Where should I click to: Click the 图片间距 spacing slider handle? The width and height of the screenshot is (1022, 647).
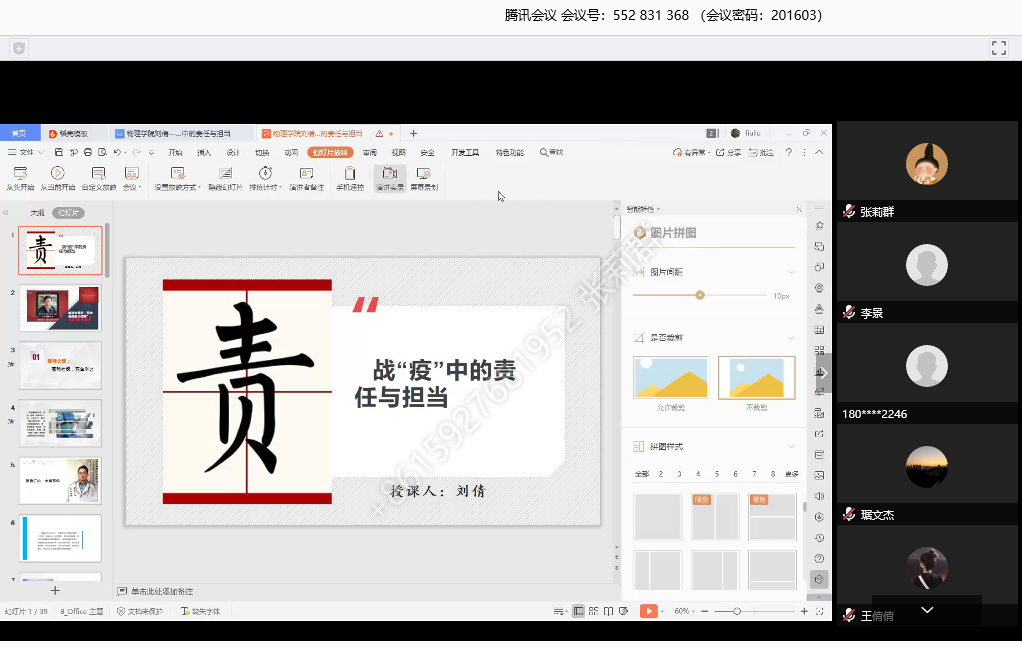pyautogui.click(x=700, y=295)
